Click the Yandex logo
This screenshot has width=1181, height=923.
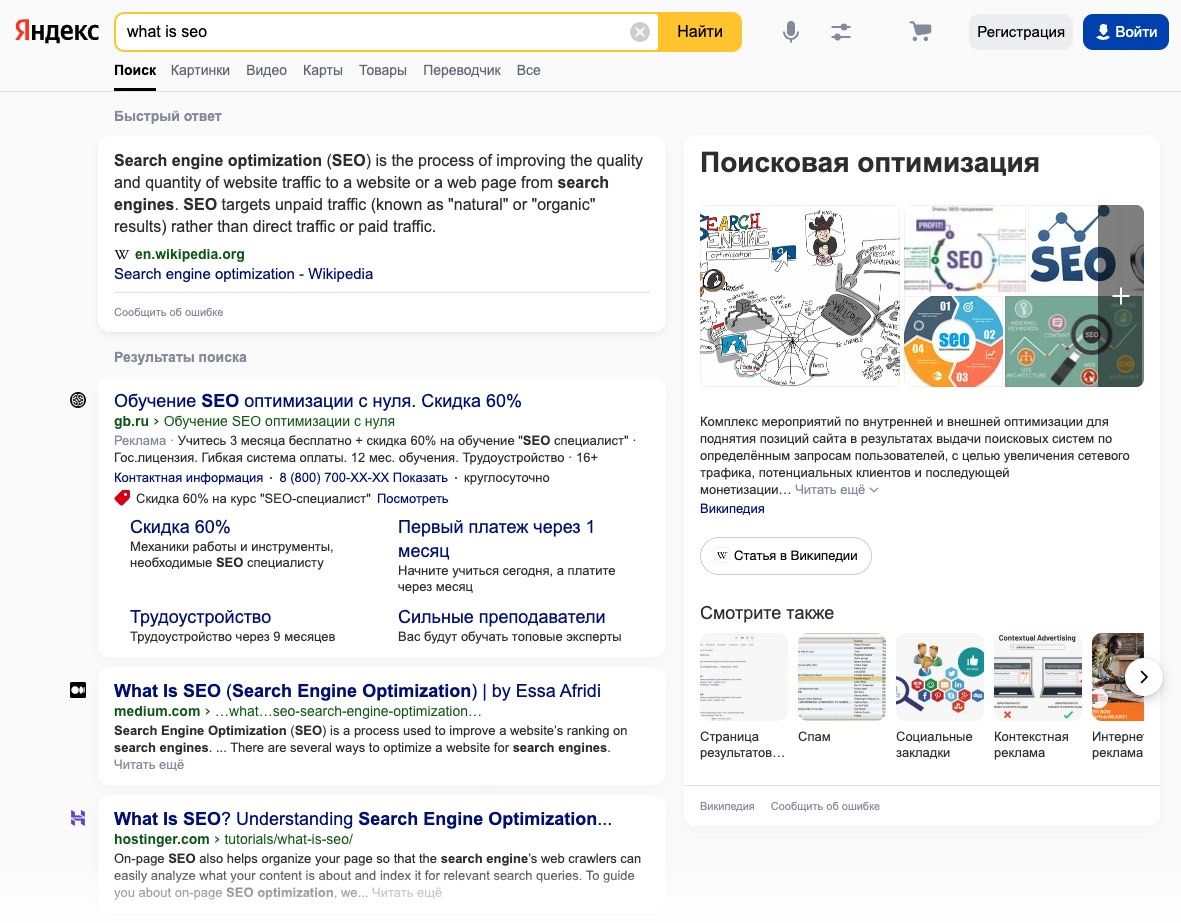coord(57,31)
